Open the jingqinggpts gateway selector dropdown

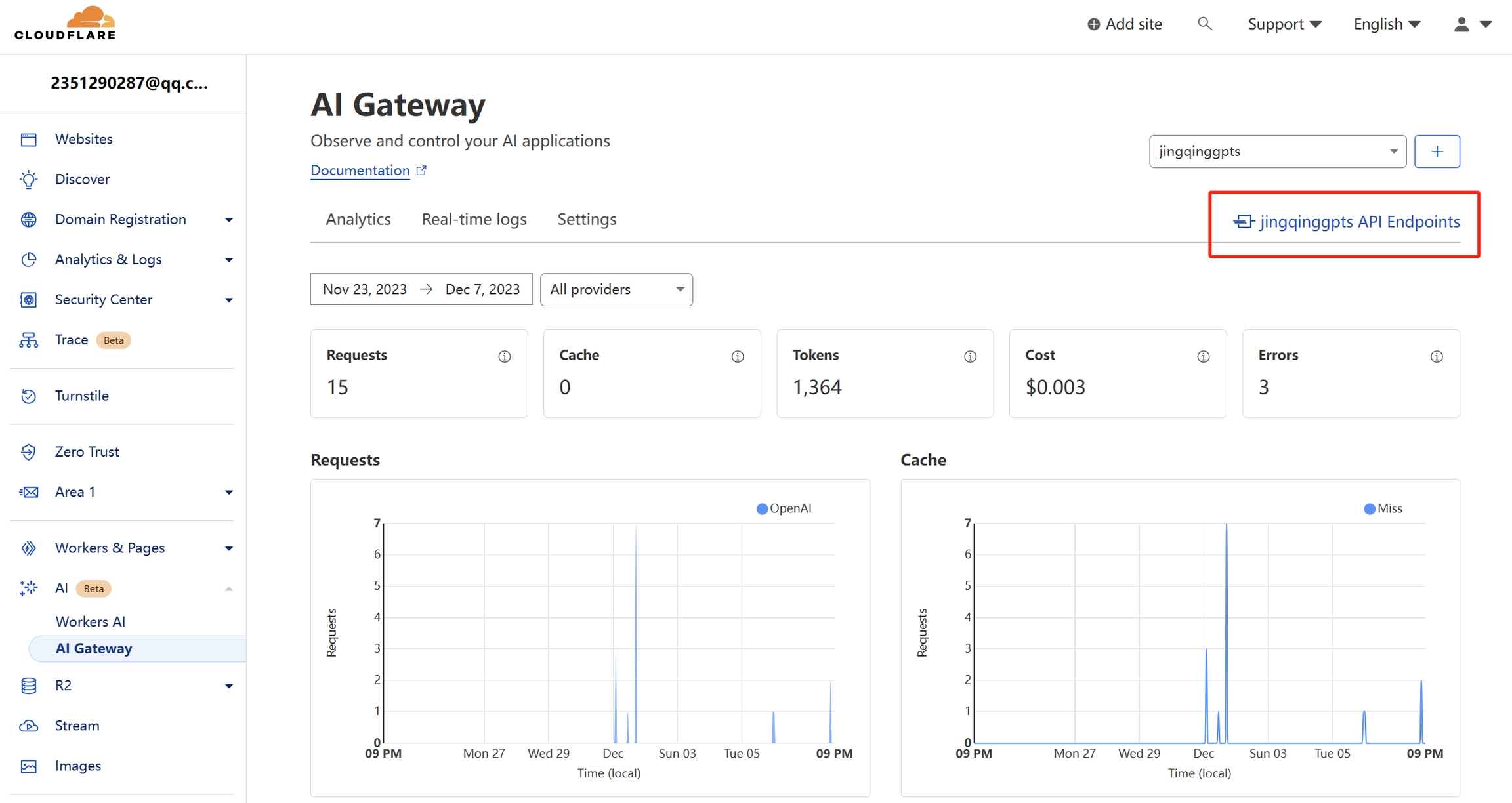point(1277,152)
